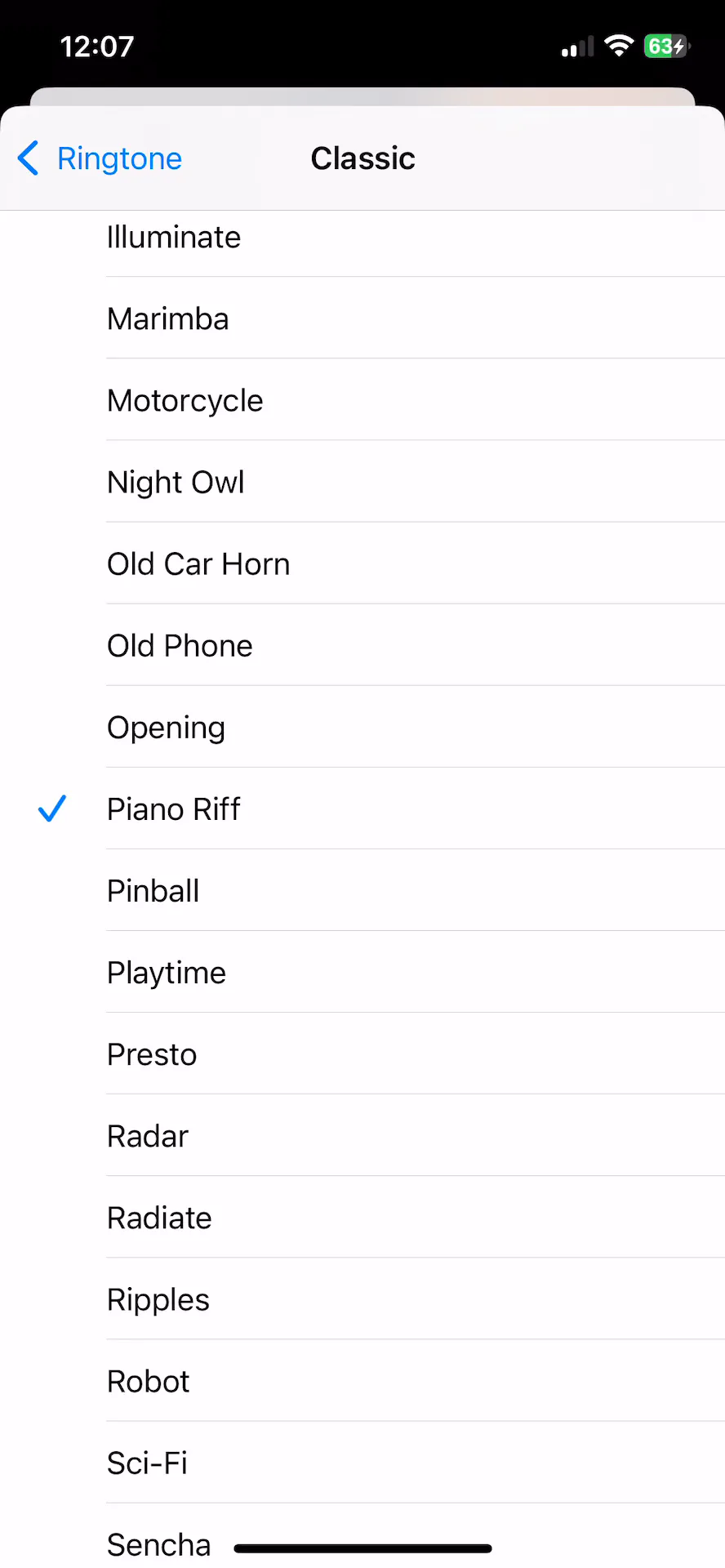
Task: Tap the home indicator bar
Action: point(362,1548)
